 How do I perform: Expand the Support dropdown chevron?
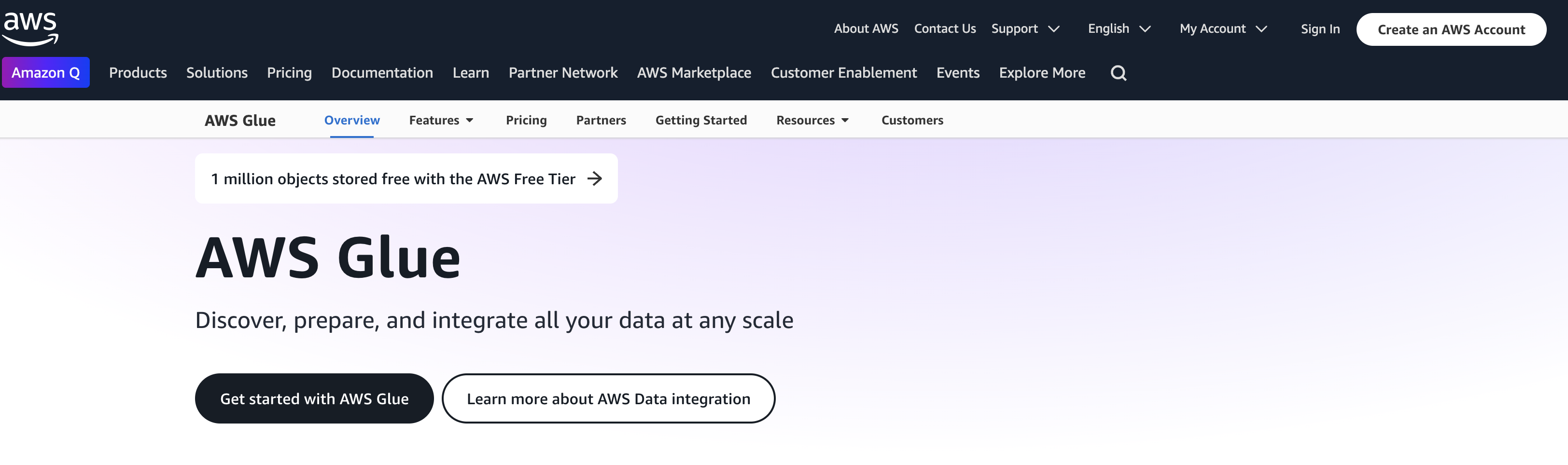tap(1054, 29)
